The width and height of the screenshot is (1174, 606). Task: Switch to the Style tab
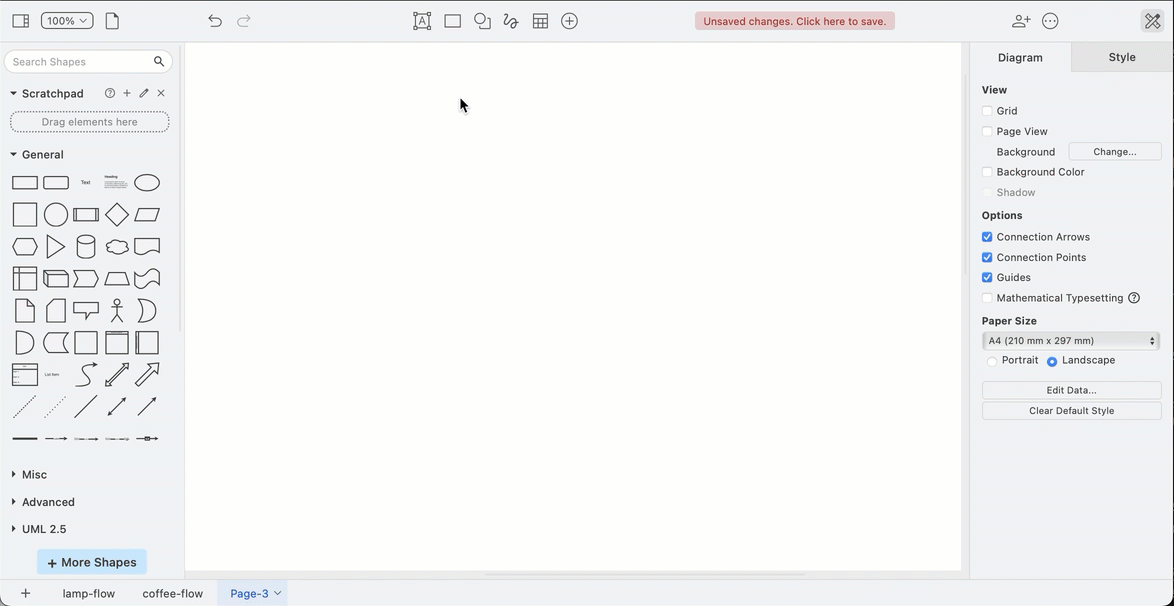pyautogui.click(x=1121, y=57)
